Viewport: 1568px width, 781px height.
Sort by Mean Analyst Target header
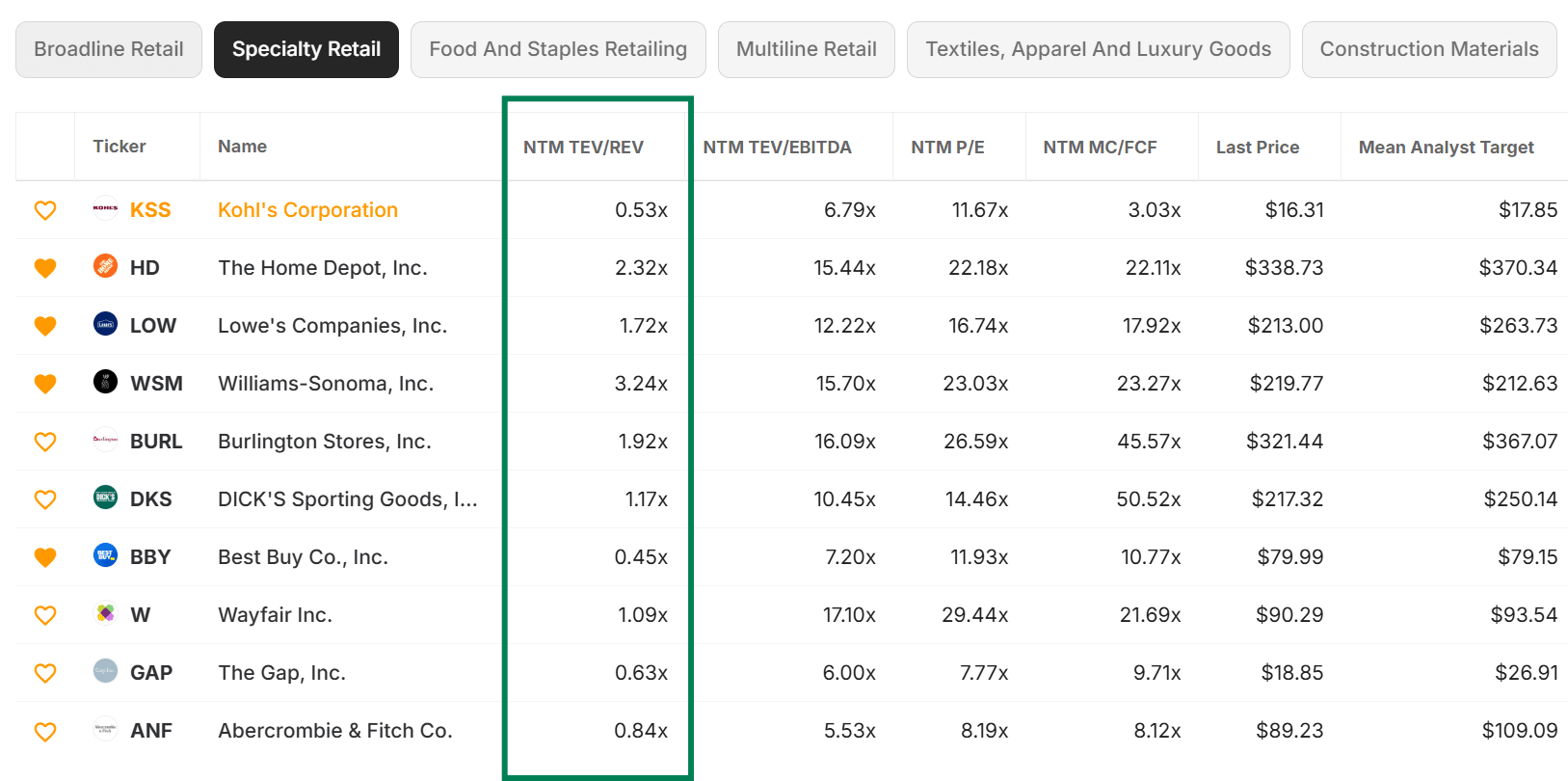pyautogui.click(x=1446, y=148)
